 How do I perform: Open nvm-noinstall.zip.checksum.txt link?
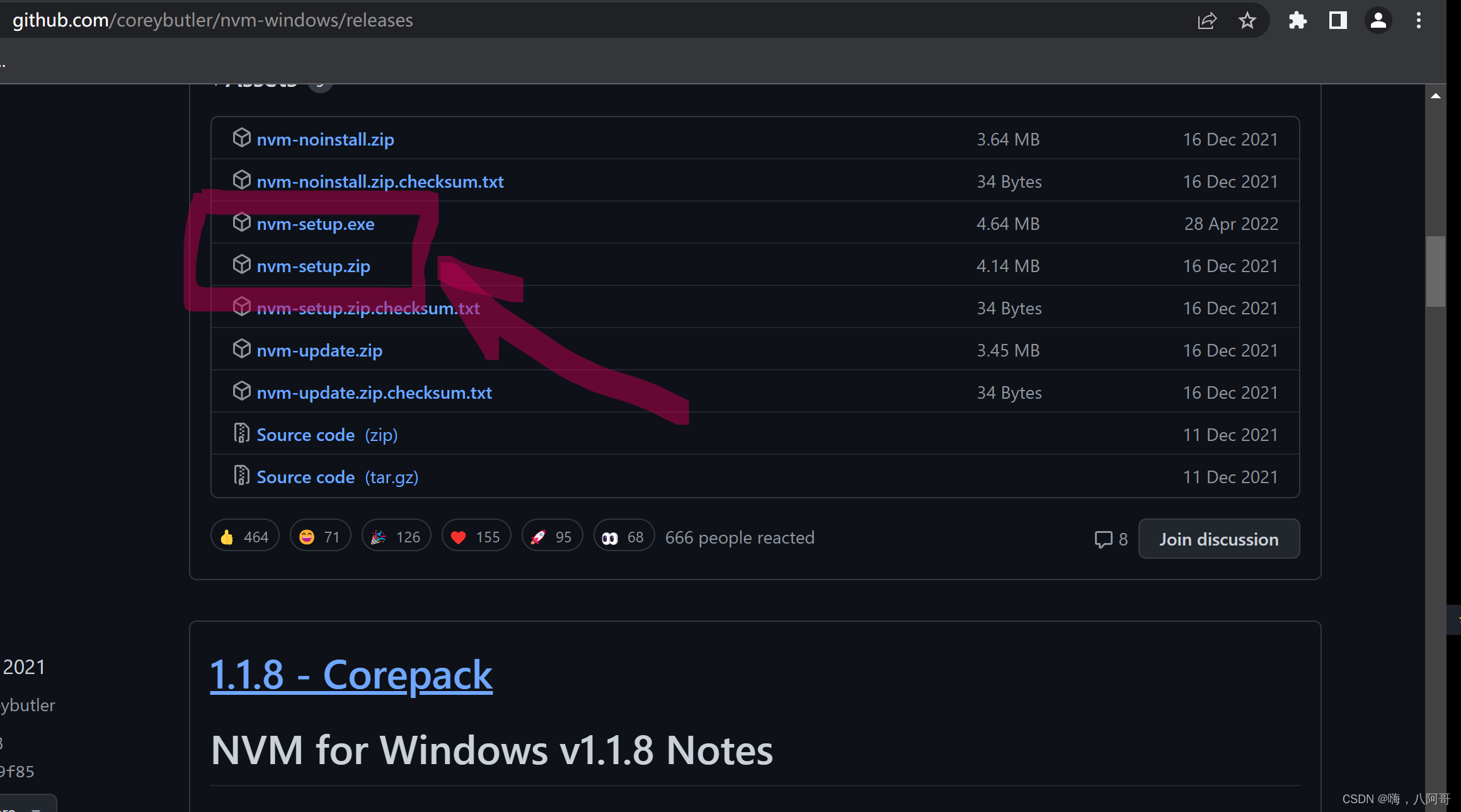pyautogui.click(x=380, y=181)
